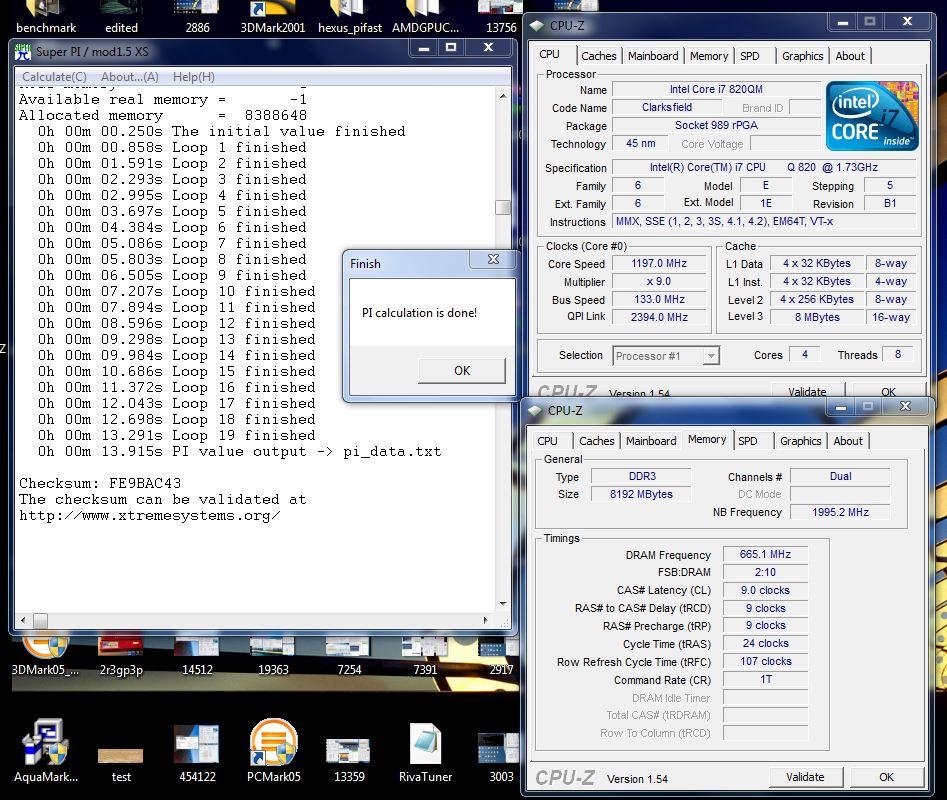Switch to Caches tab in upper CPU-Z

click(x=599, y=56)
